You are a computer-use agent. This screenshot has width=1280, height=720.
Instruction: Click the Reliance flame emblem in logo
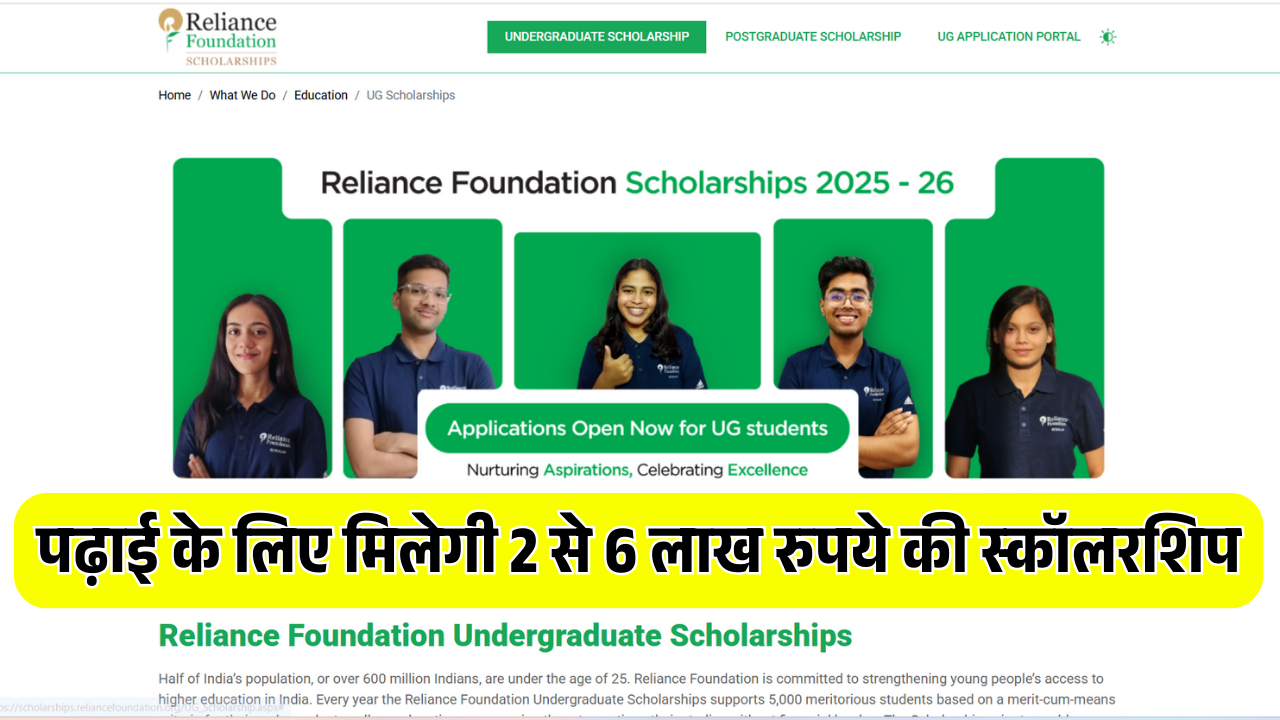(171, 29)
